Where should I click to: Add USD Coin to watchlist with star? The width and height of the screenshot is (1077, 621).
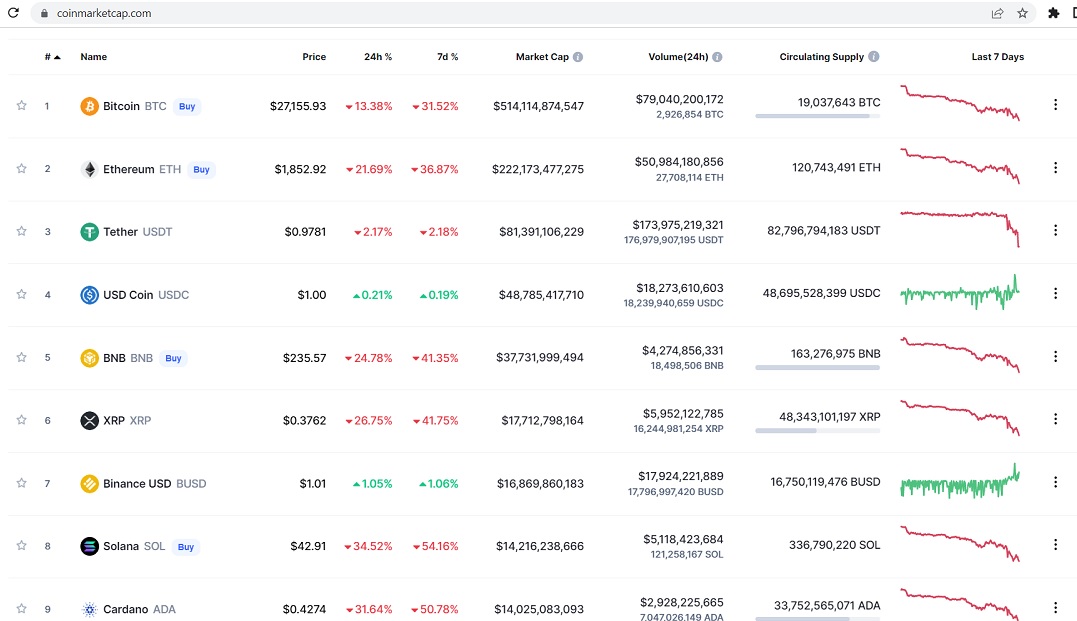22,294
